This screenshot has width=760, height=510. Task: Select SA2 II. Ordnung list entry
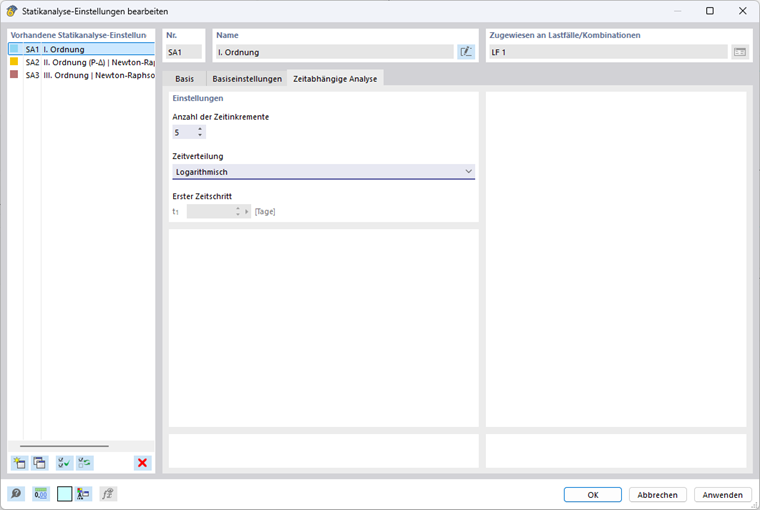pos(81,62)
